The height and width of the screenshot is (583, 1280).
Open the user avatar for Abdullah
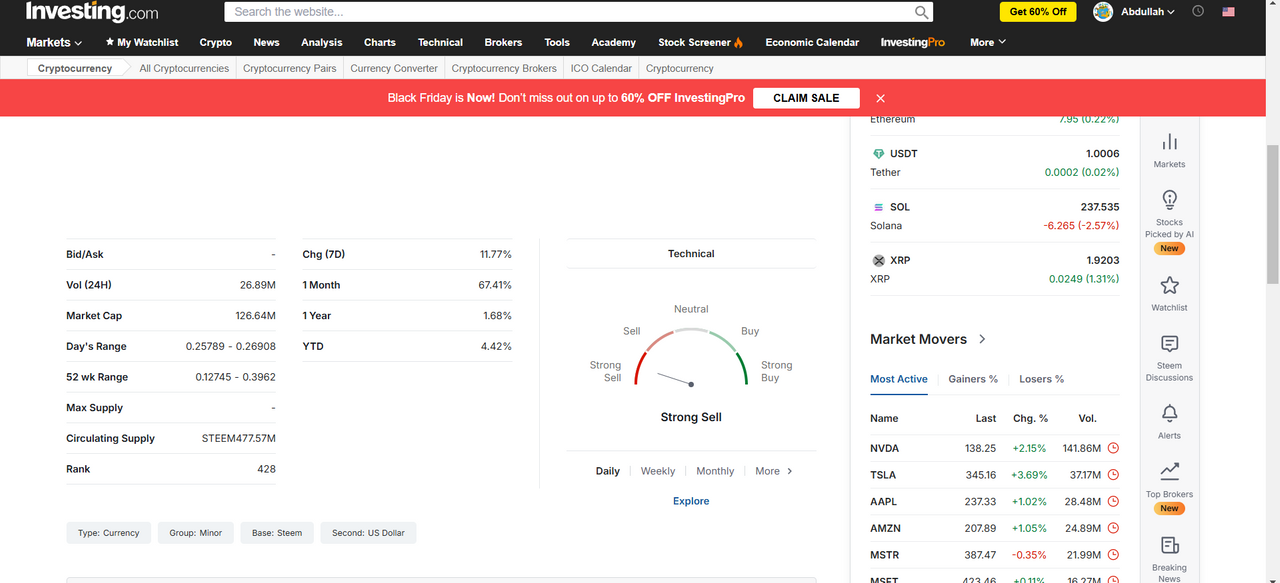click(x=1103, y=12)
